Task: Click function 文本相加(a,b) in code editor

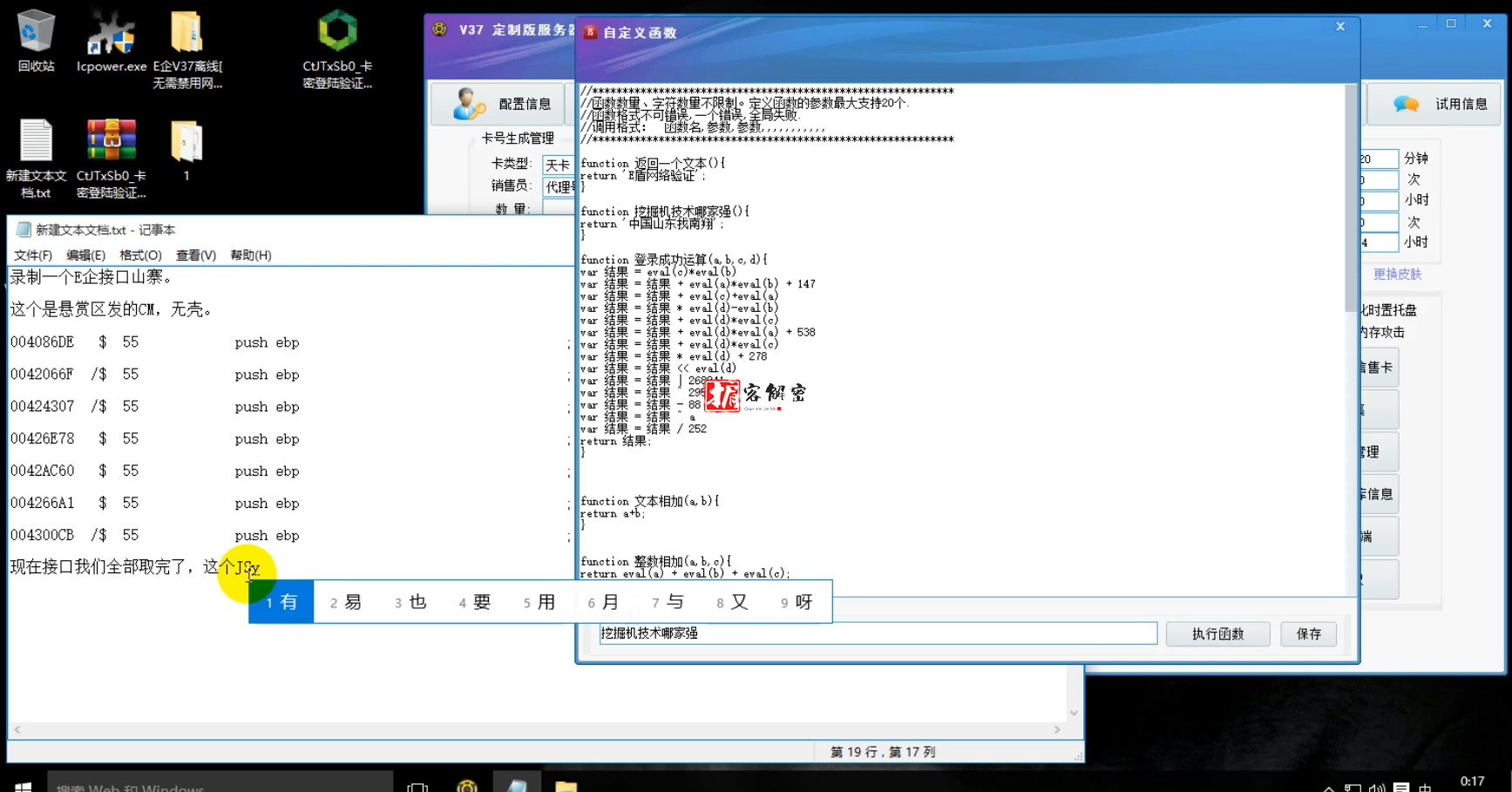Action: tap(650, 501)
